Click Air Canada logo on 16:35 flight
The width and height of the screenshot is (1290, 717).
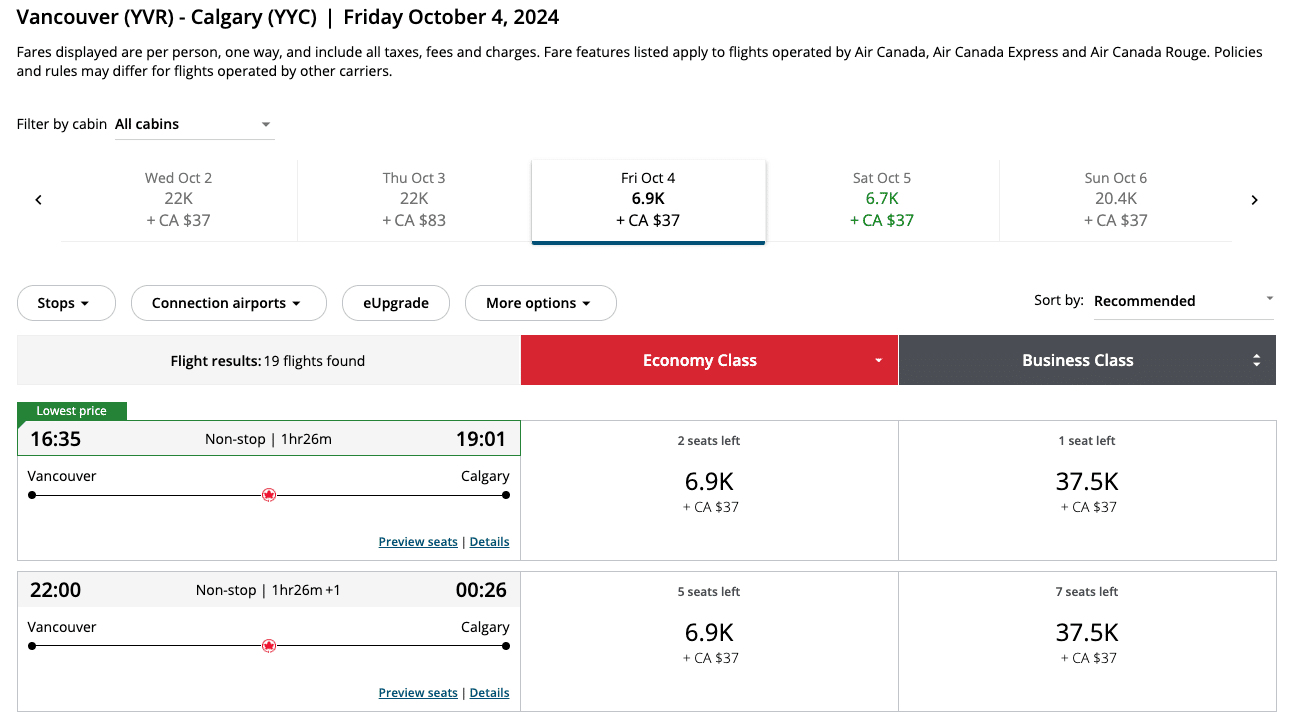(x=268, y=495)
